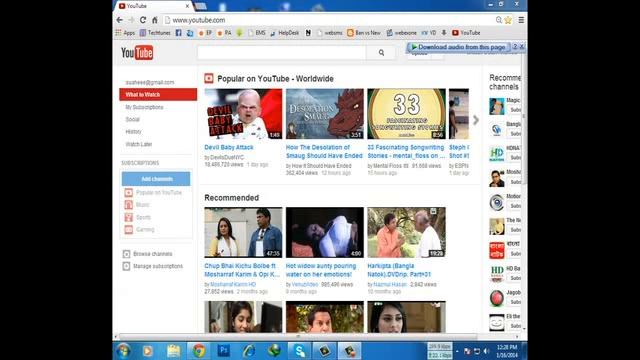
Task: Open first recommended channel avatar Magic
Action: 497,106
